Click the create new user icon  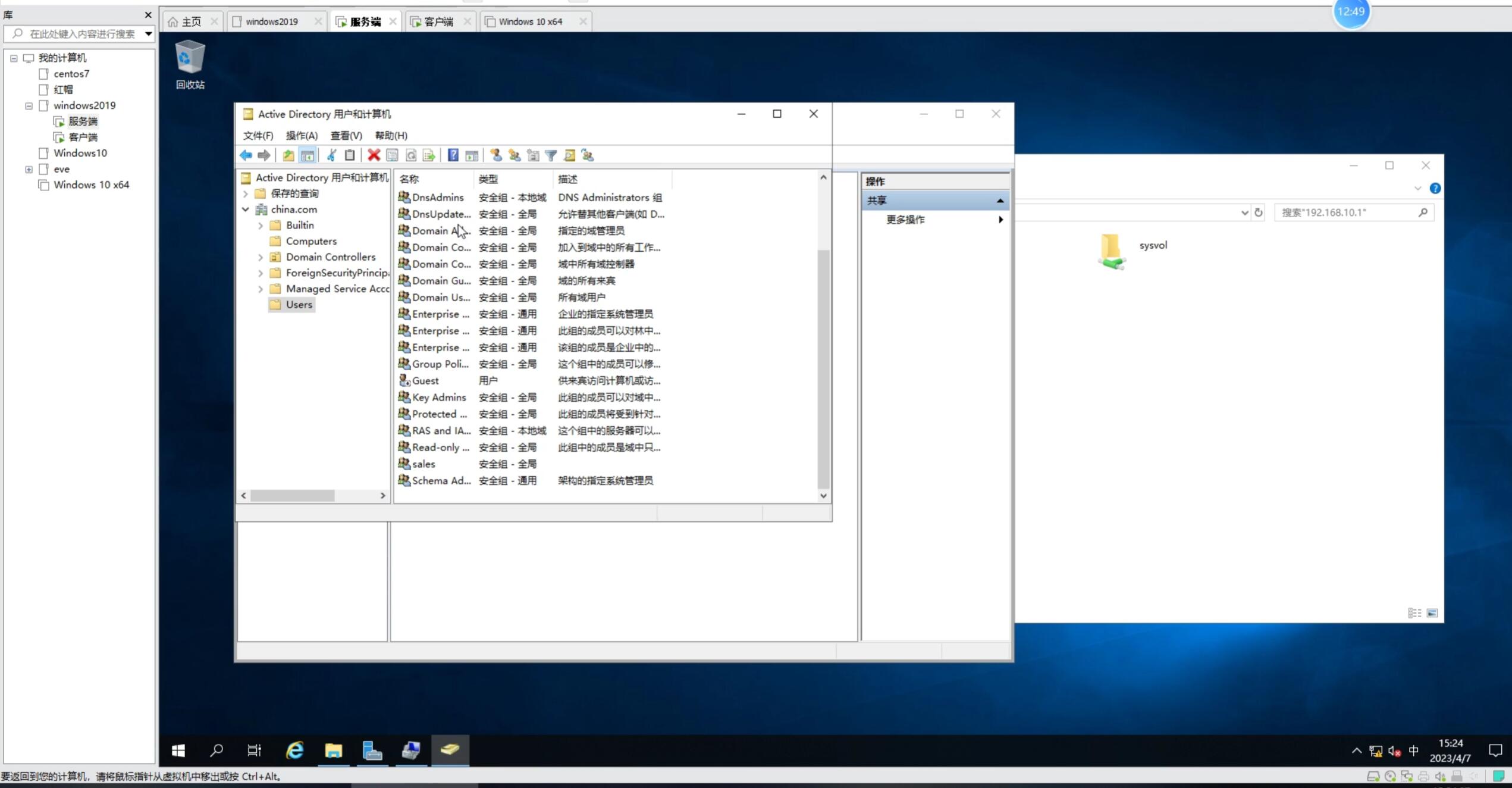point(496,155)
